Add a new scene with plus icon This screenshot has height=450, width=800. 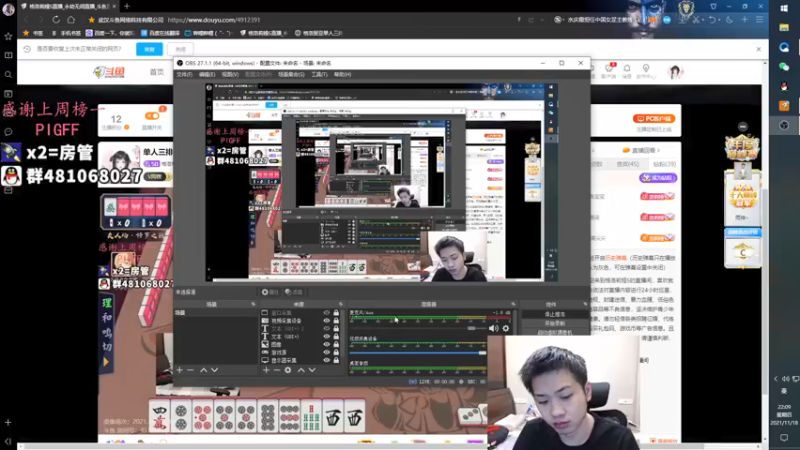click(180, 370)
